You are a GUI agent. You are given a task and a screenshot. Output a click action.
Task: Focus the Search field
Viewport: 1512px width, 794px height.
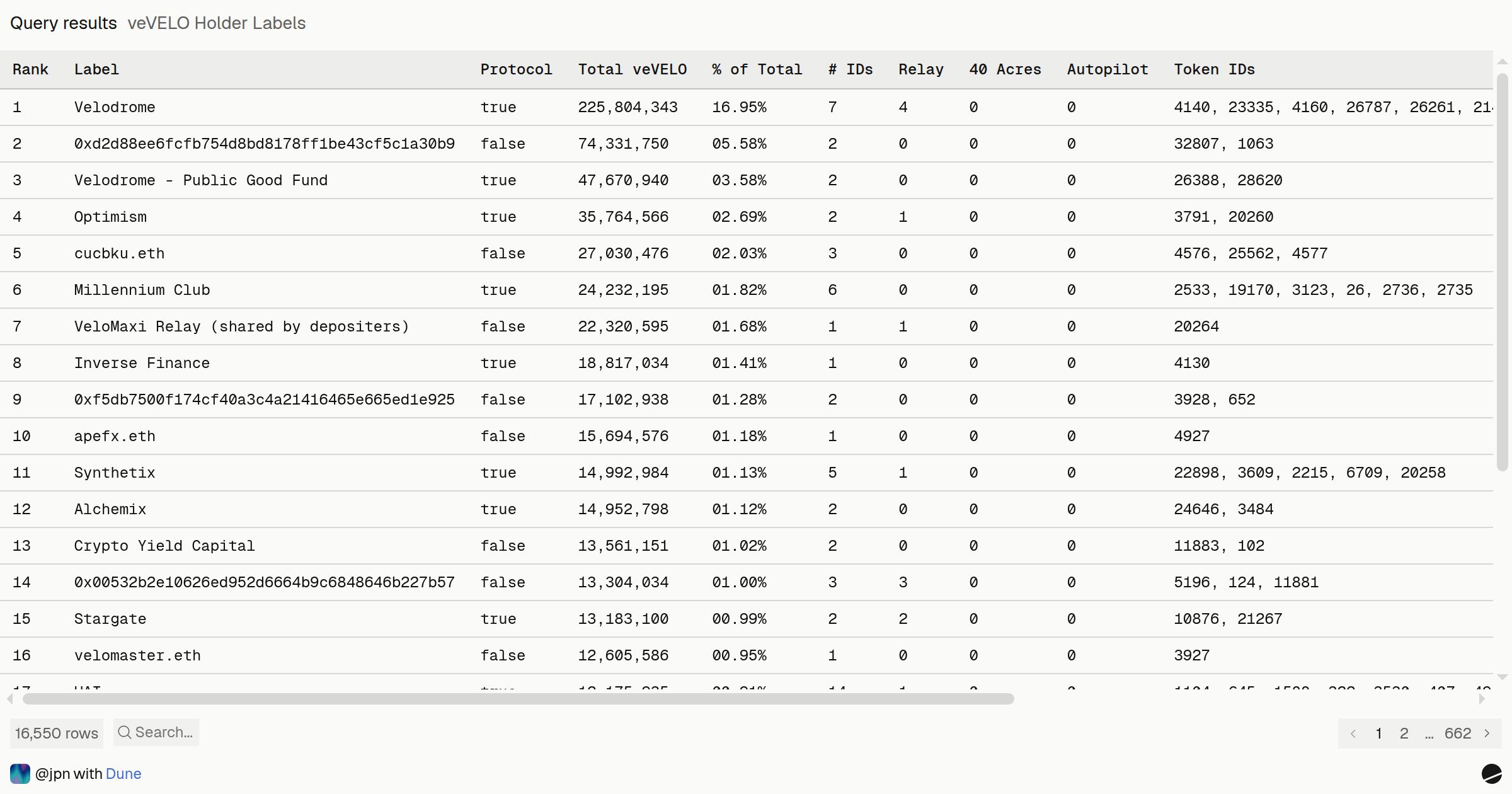(156, 732)
